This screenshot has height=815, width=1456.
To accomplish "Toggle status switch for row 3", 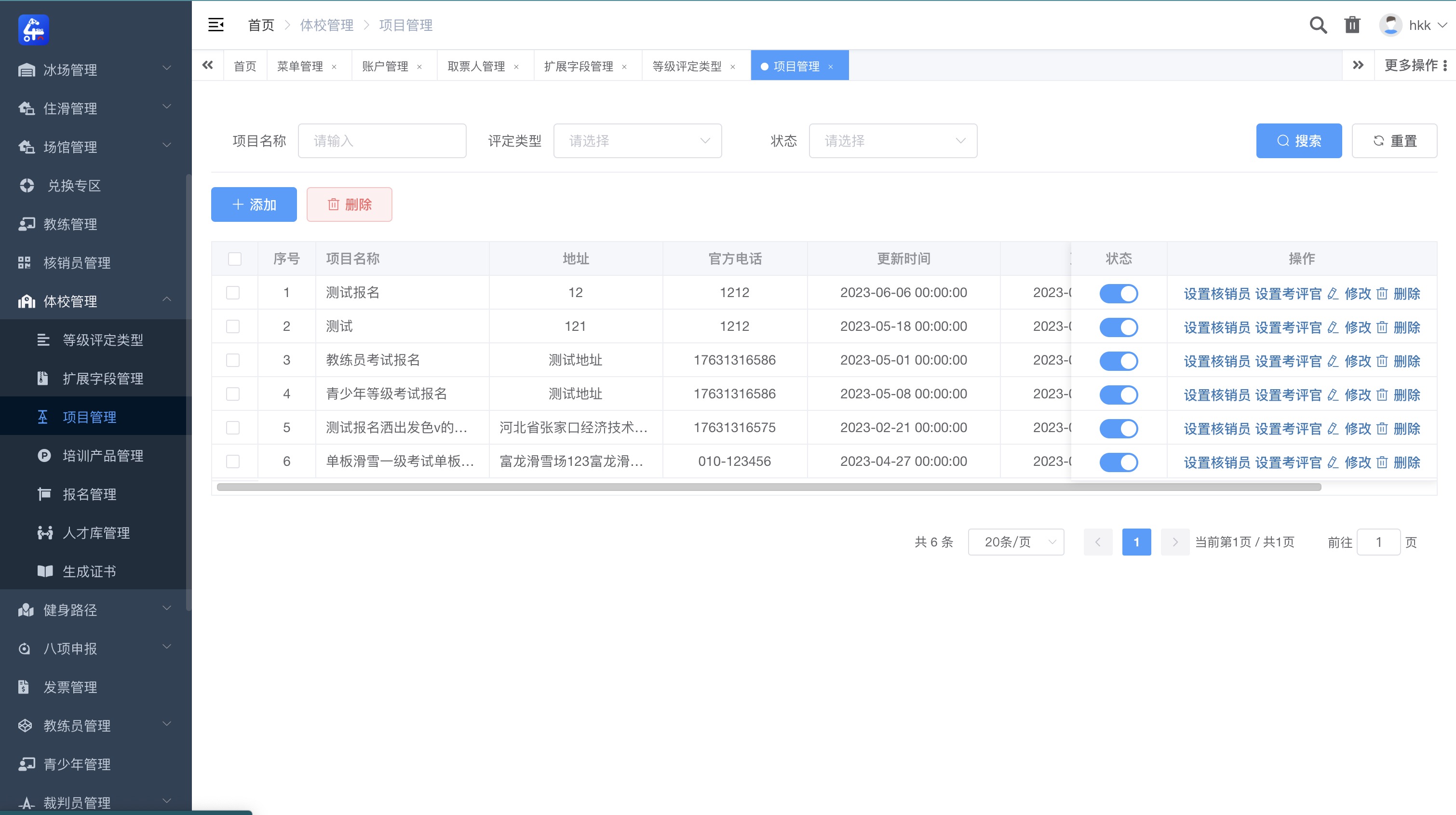I will tap(1118, 361).
